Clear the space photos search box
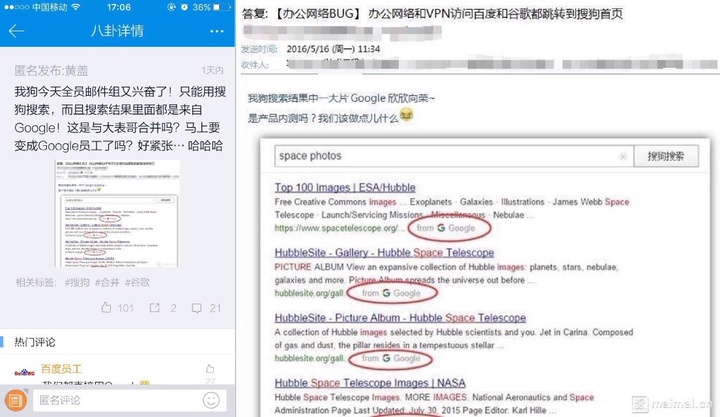Screen dimensions: 720x417 point(623,157)
